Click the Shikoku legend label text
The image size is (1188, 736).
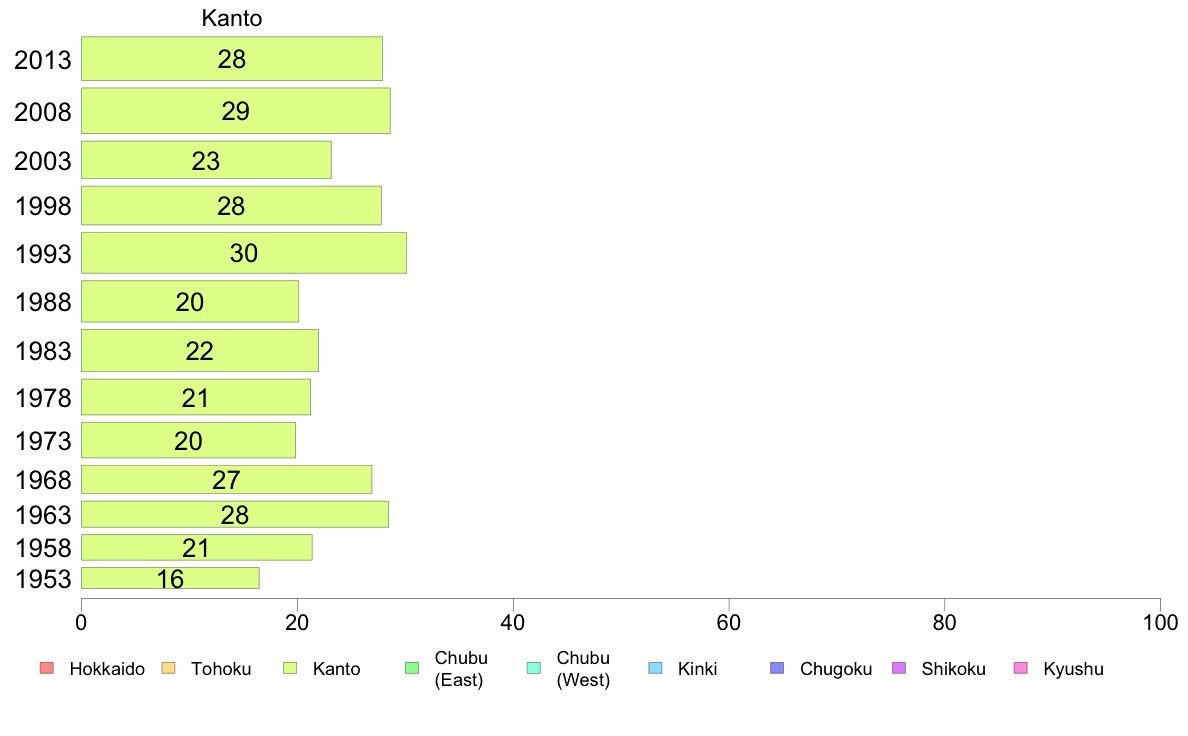pyautogui.click(x=953, y=669)
